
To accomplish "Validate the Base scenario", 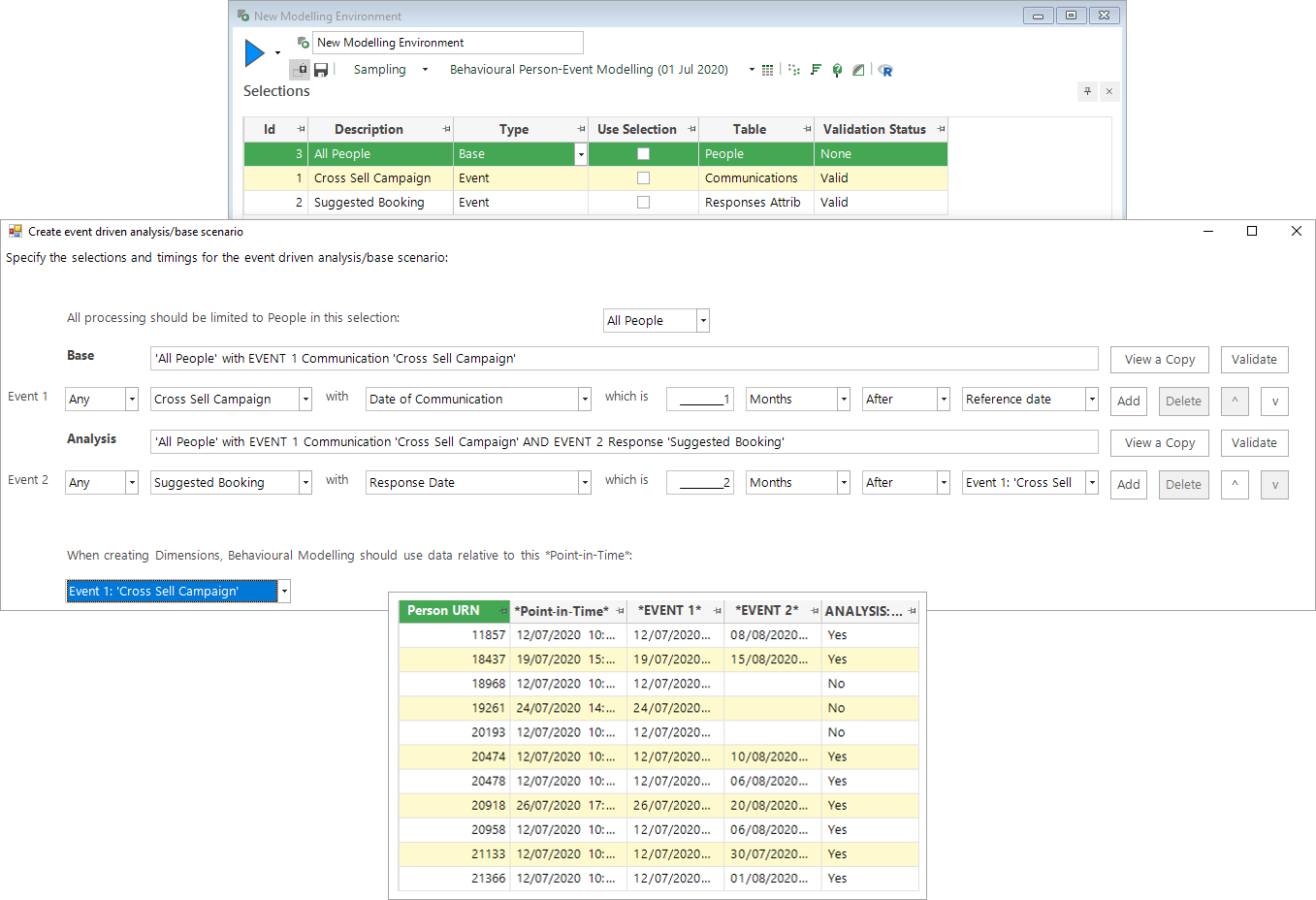I will [x=1254, y=360].
